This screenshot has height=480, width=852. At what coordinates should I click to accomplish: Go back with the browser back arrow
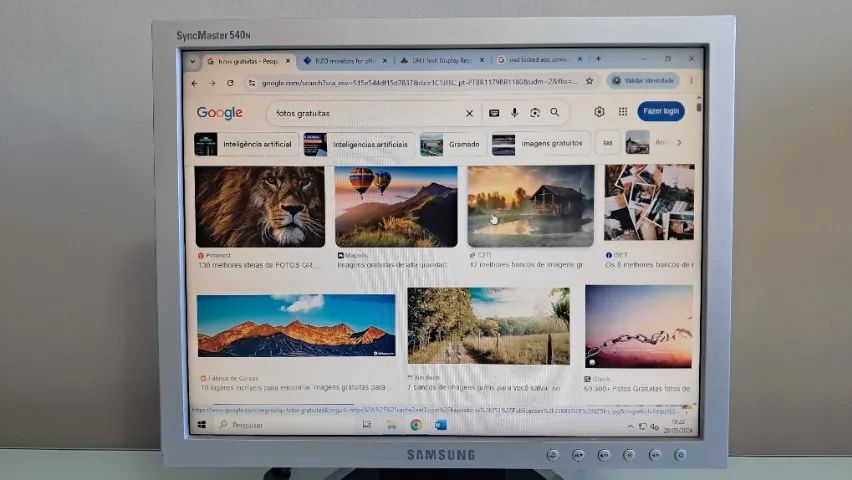click(x=195, y=83)
